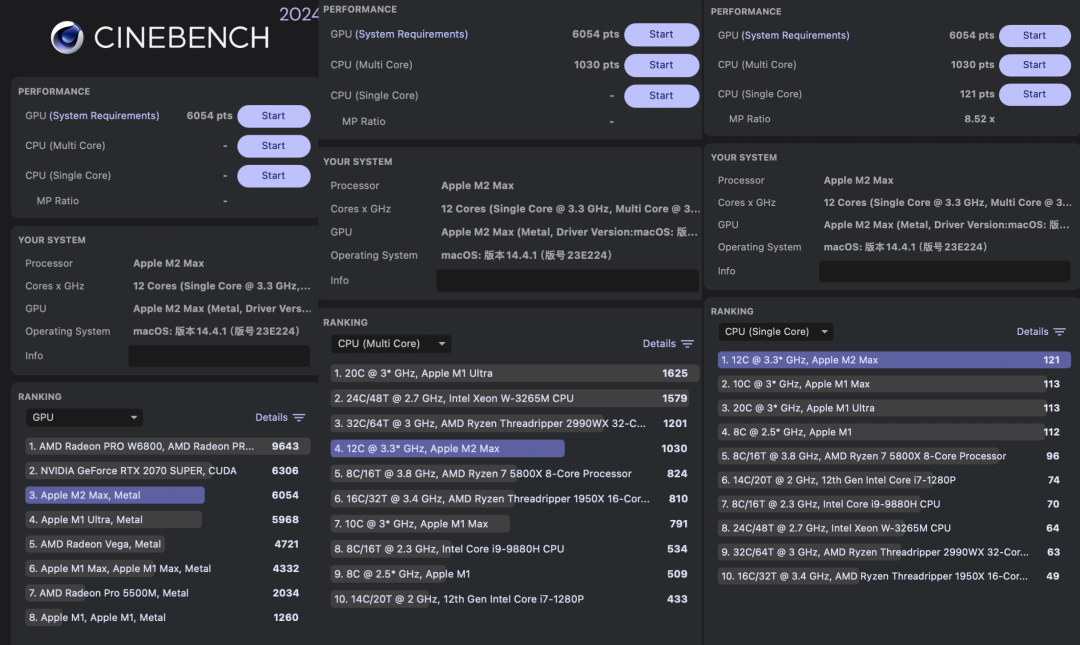
Task: Select 10C Apple M1 Max row scoring 113
Action: click(x=894, y=384)
